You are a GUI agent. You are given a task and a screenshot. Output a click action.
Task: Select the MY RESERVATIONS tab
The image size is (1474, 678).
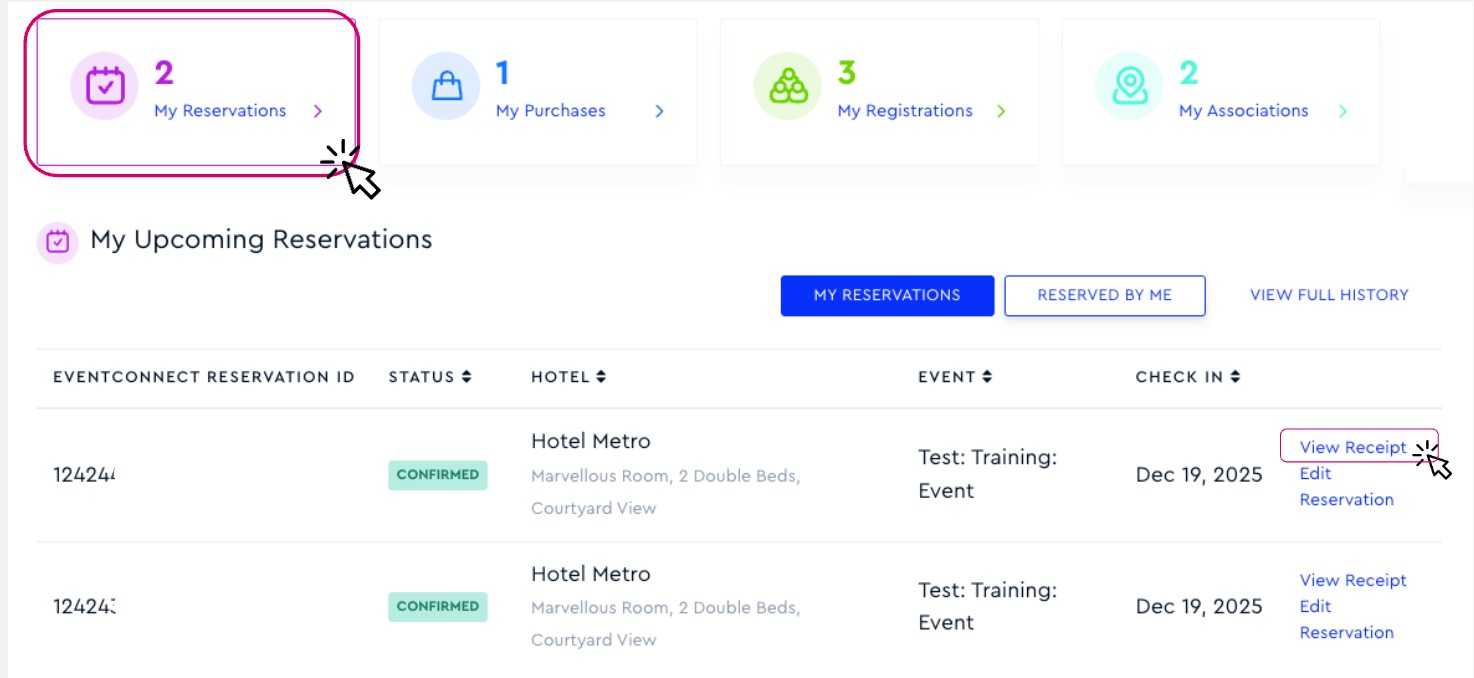[x=887, y=295]
